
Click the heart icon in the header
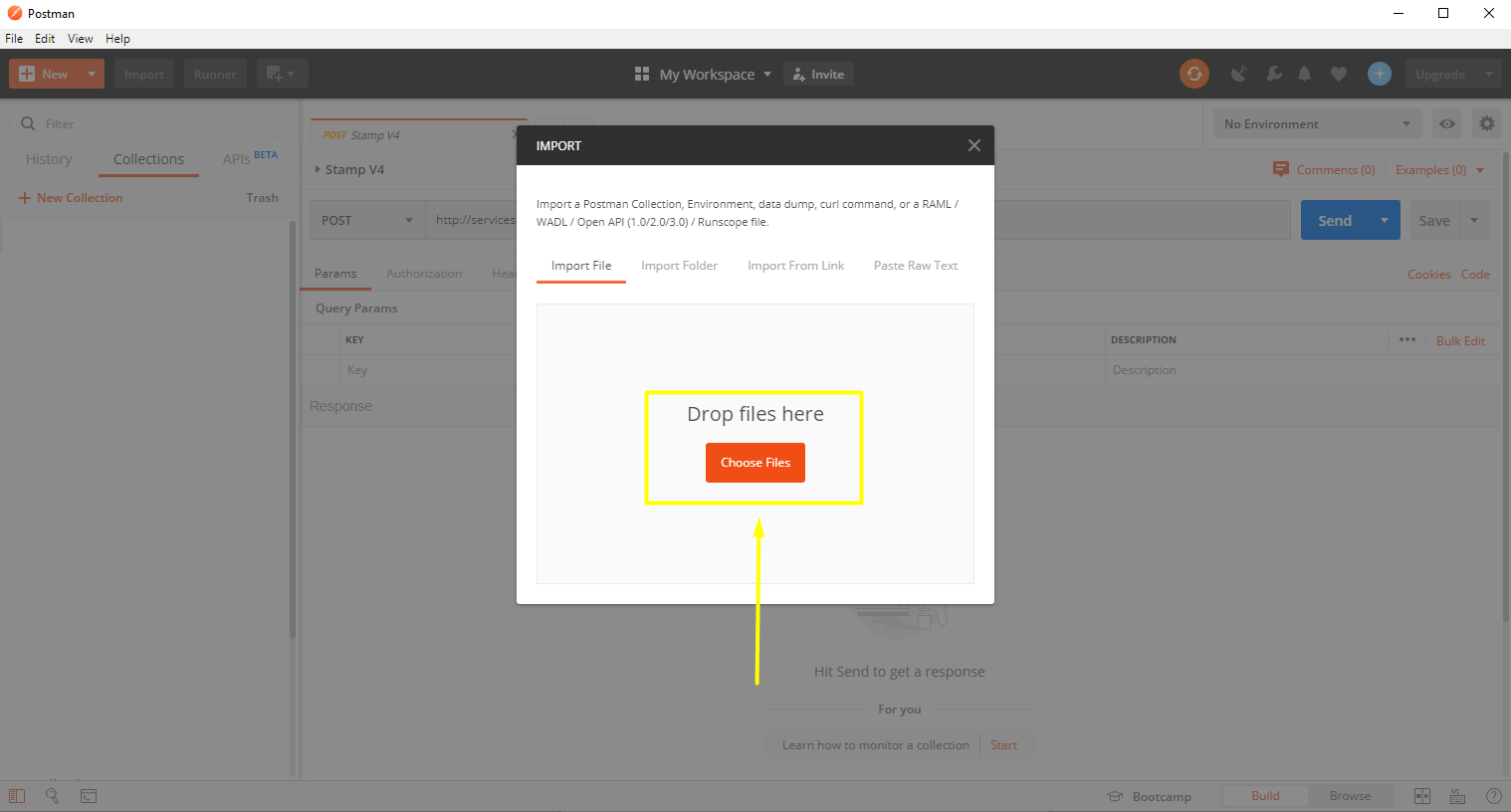point(1338,73)
